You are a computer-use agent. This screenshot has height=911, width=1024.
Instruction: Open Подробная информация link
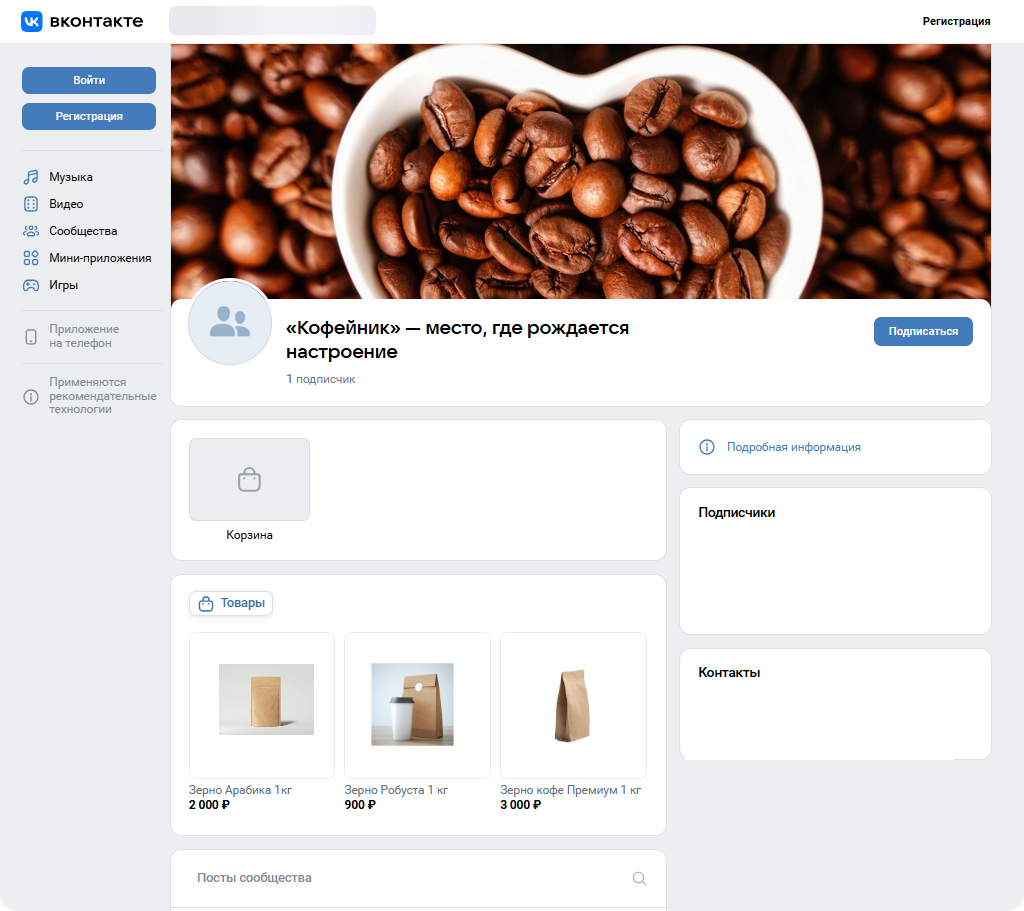point(793,447)
